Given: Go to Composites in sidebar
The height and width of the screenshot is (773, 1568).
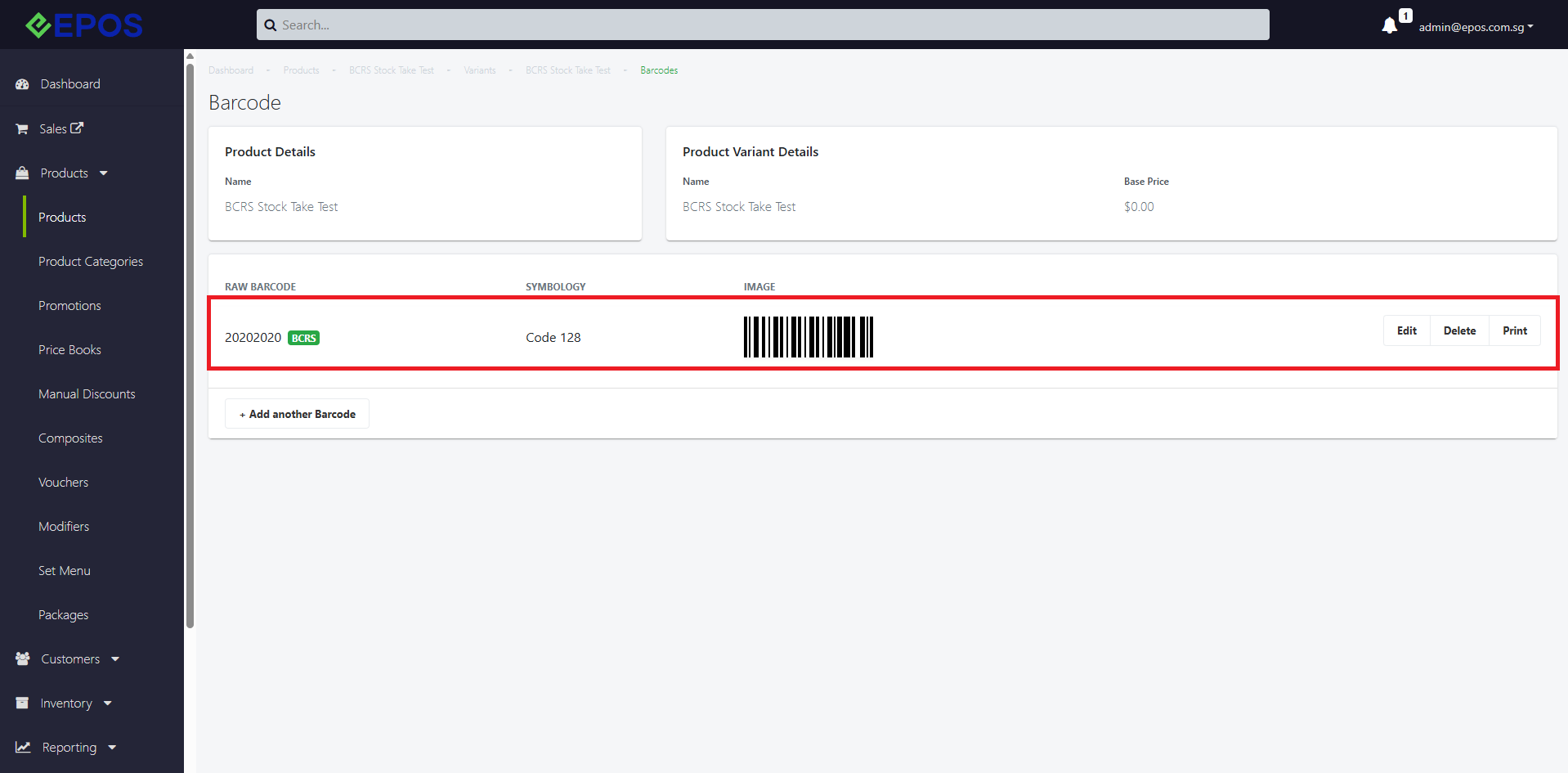Looking at the screenshot, I should click(x=70, y=438).
